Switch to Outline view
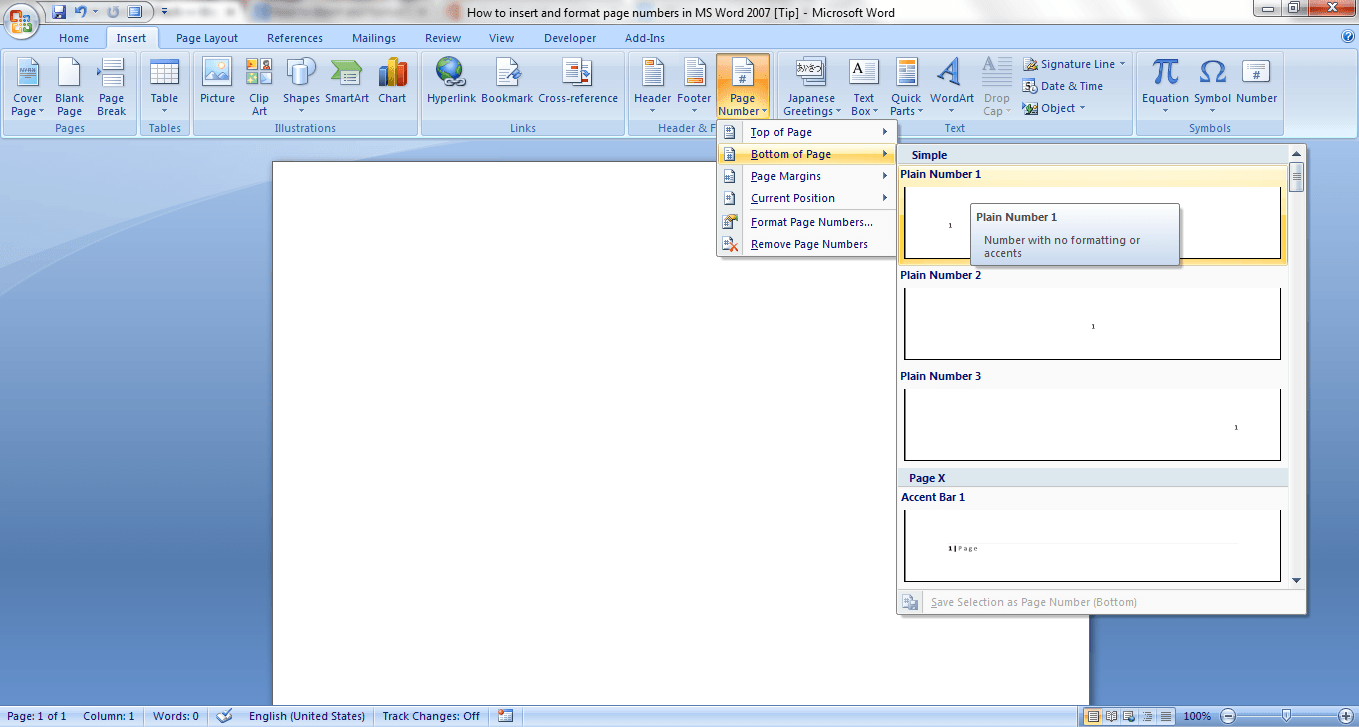The width and height of the screenshot is (1359, 727). (x=1147, y=716)
